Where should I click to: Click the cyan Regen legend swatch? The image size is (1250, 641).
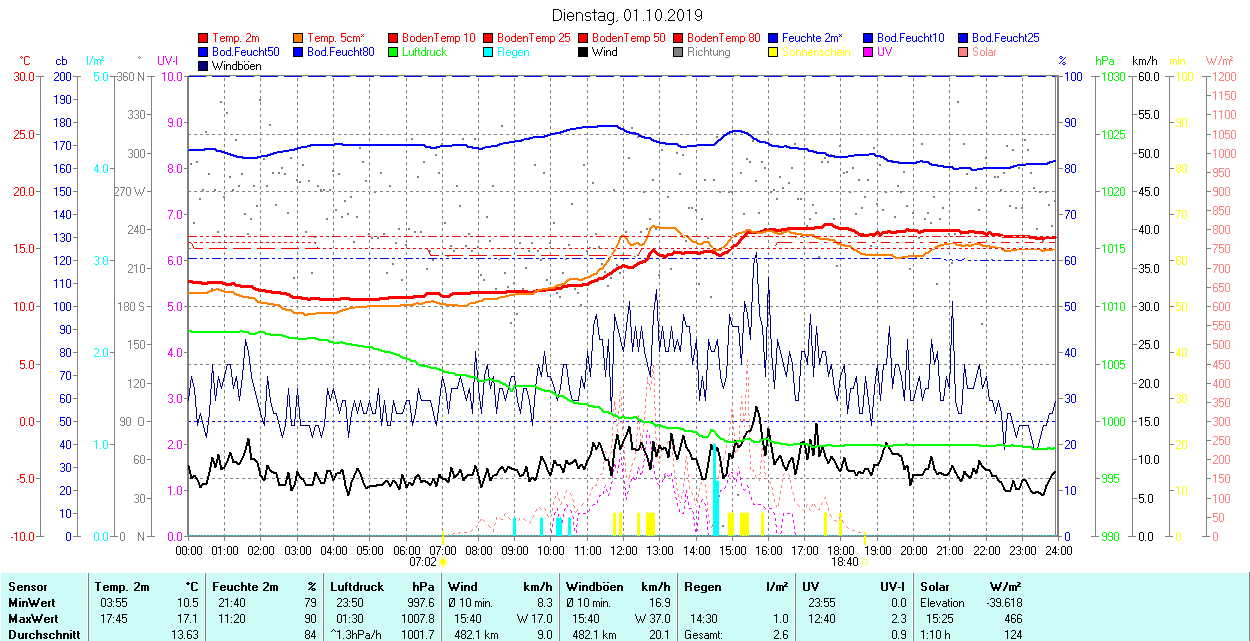(489, 52)
